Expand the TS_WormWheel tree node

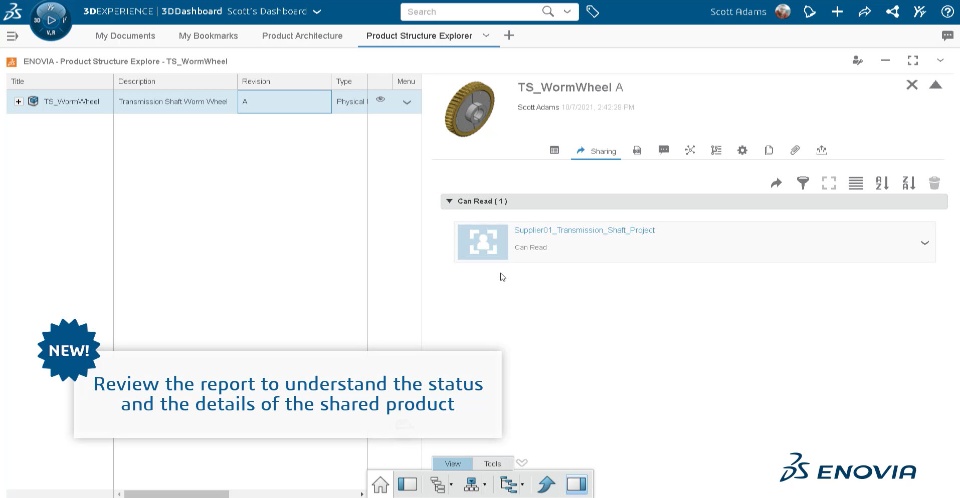click(18, 102)
